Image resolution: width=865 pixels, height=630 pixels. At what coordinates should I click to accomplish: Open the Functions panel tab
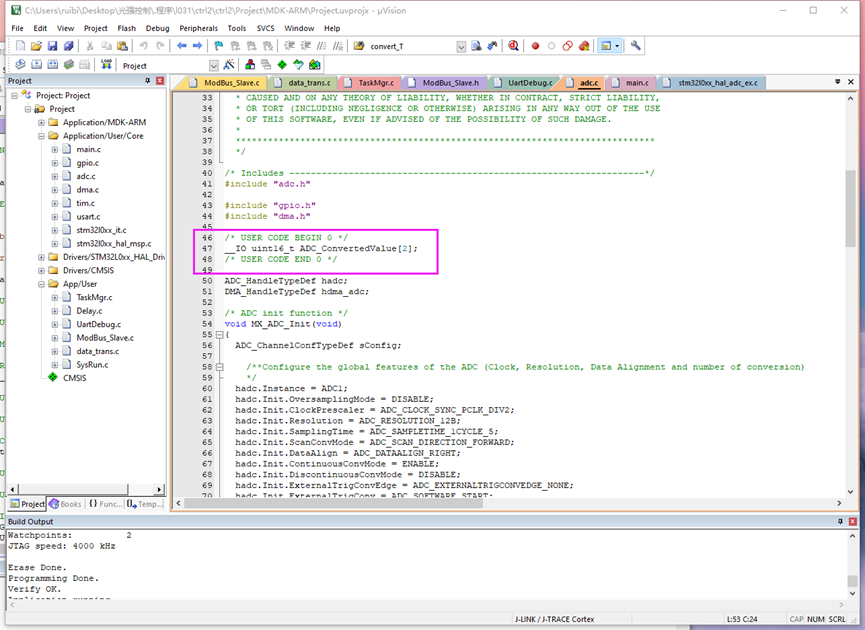click(105, 504)
